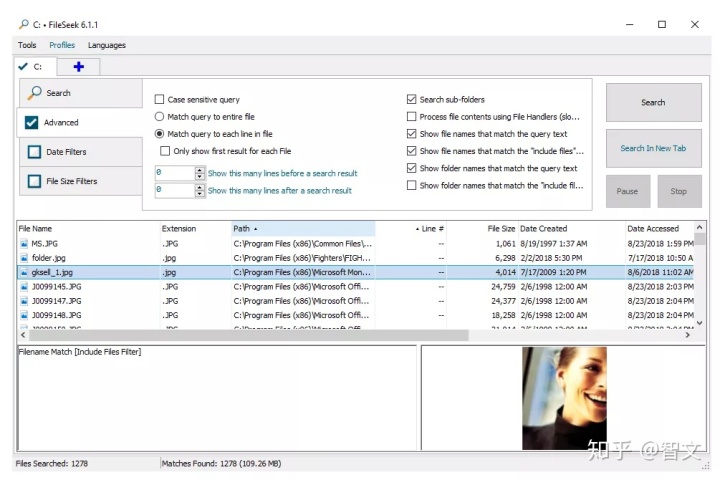Viewport: 720px width, 480px height.
Task: Enable the Date Filters checkbox
Action: (34, 152)
